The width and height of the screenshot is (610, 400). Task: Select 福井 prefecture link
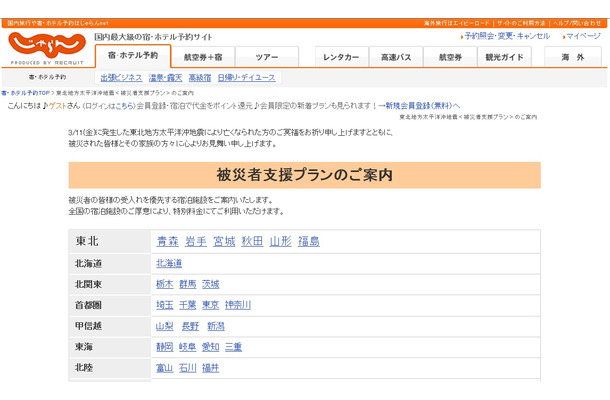click(x=210, y=368)
